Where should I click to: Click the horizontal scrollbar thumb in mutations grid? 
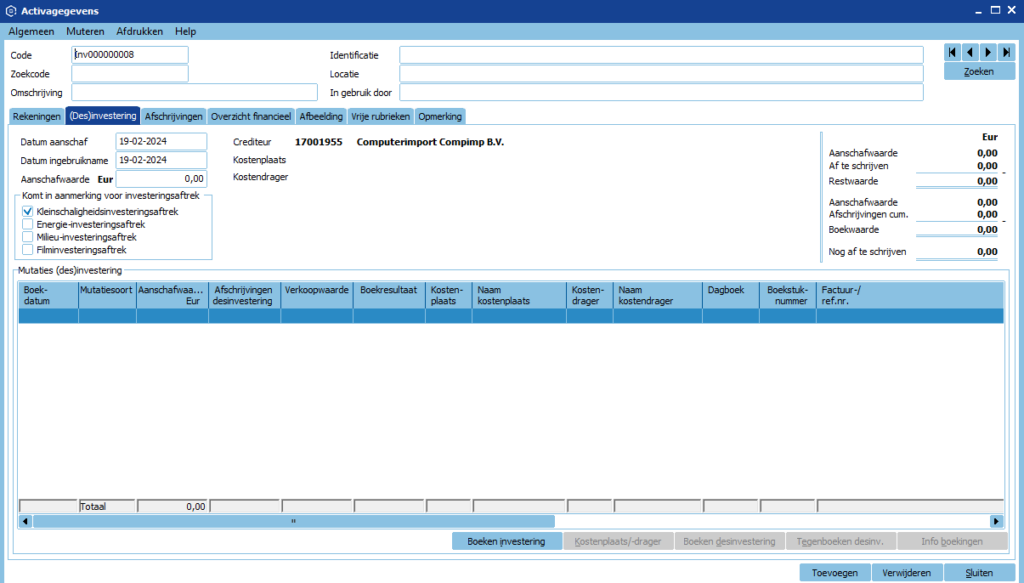tap(293, 521)
